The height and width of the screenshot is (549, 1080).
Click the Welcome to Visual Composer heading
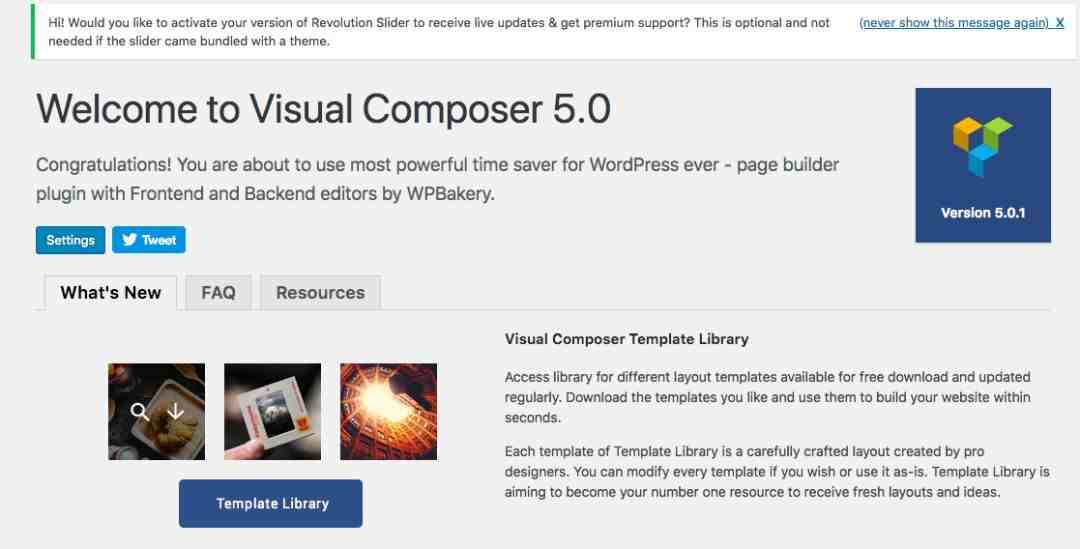click(323, 109)
